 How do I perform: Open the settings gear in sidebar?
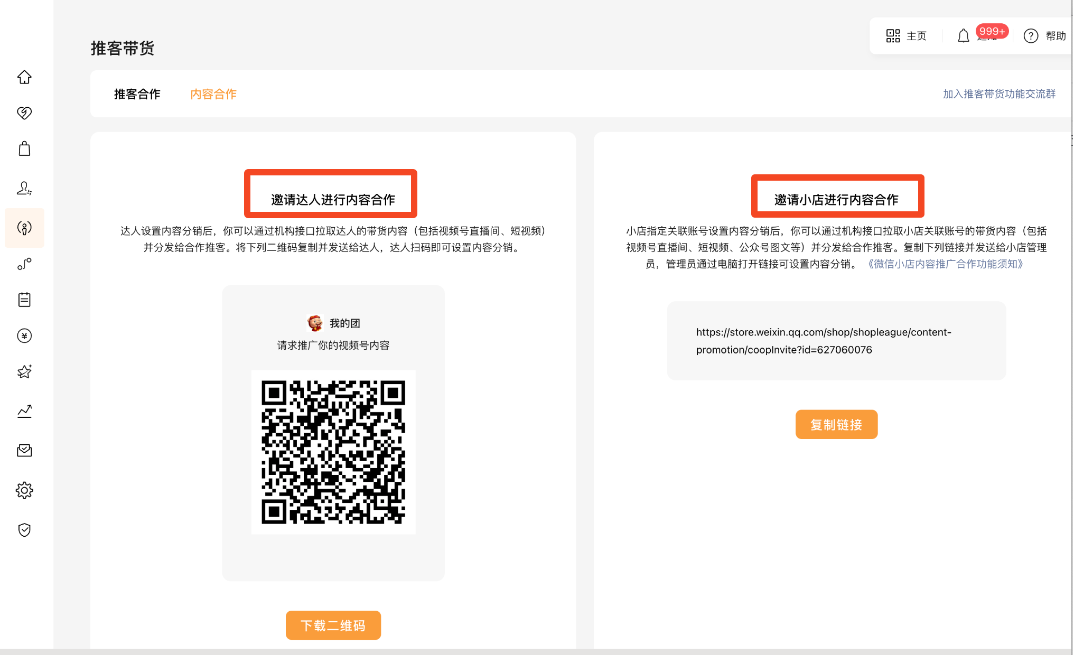tap(25, 490)
